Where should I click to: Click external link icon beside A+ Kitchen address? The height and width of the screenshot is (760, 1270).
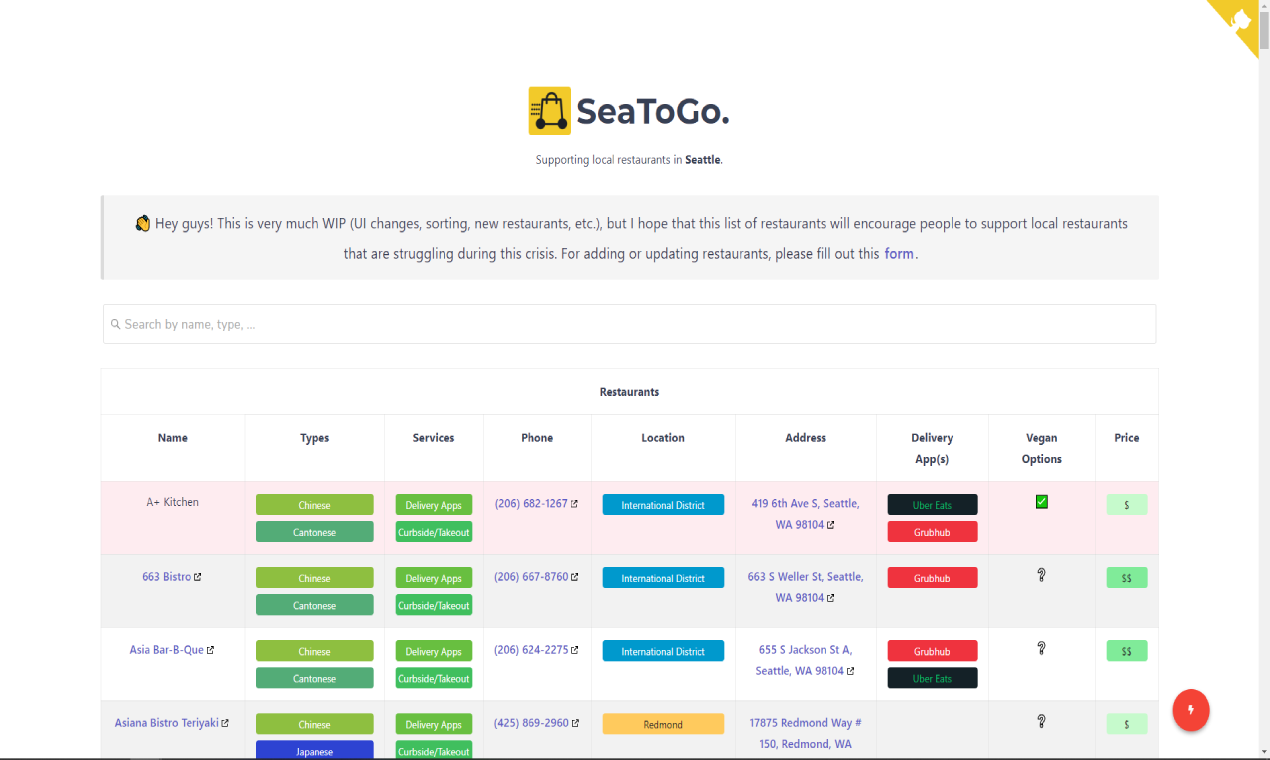[x=833, y=524]
